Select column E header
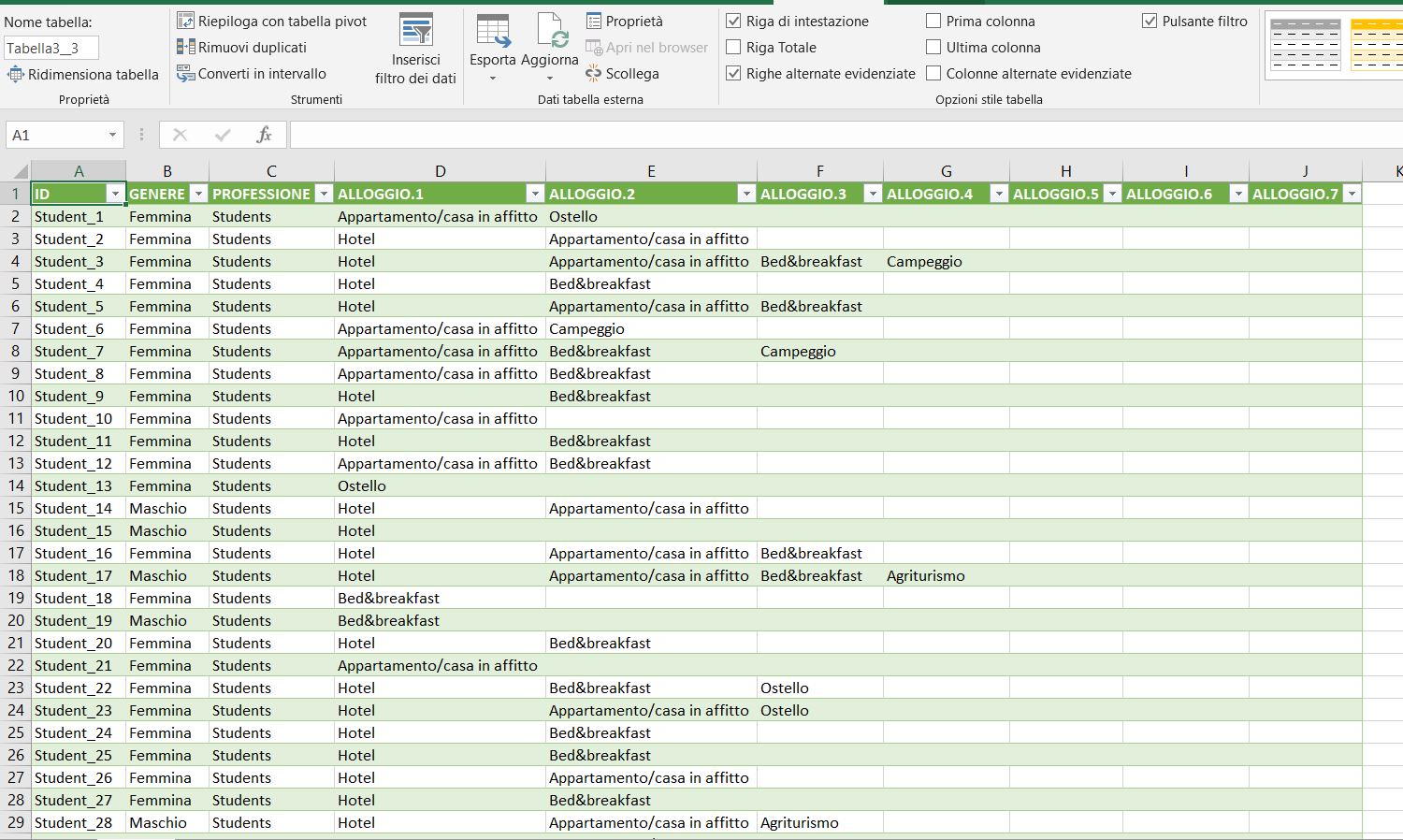 652,171
